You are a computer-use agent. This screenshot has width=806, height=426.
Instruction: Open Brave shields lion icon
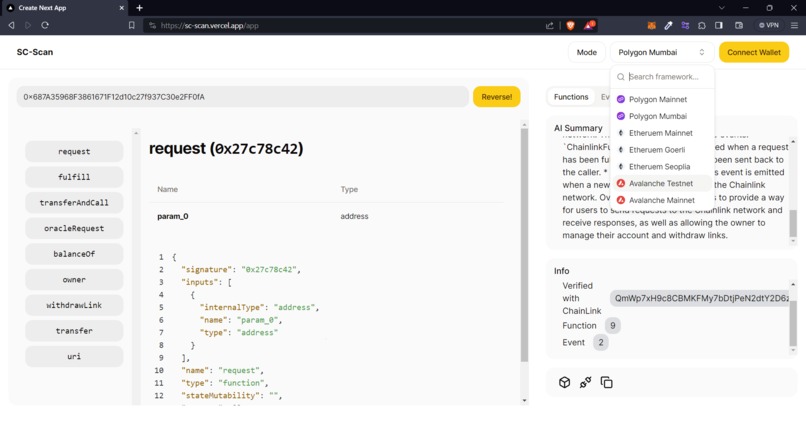(x=570, y=25)
